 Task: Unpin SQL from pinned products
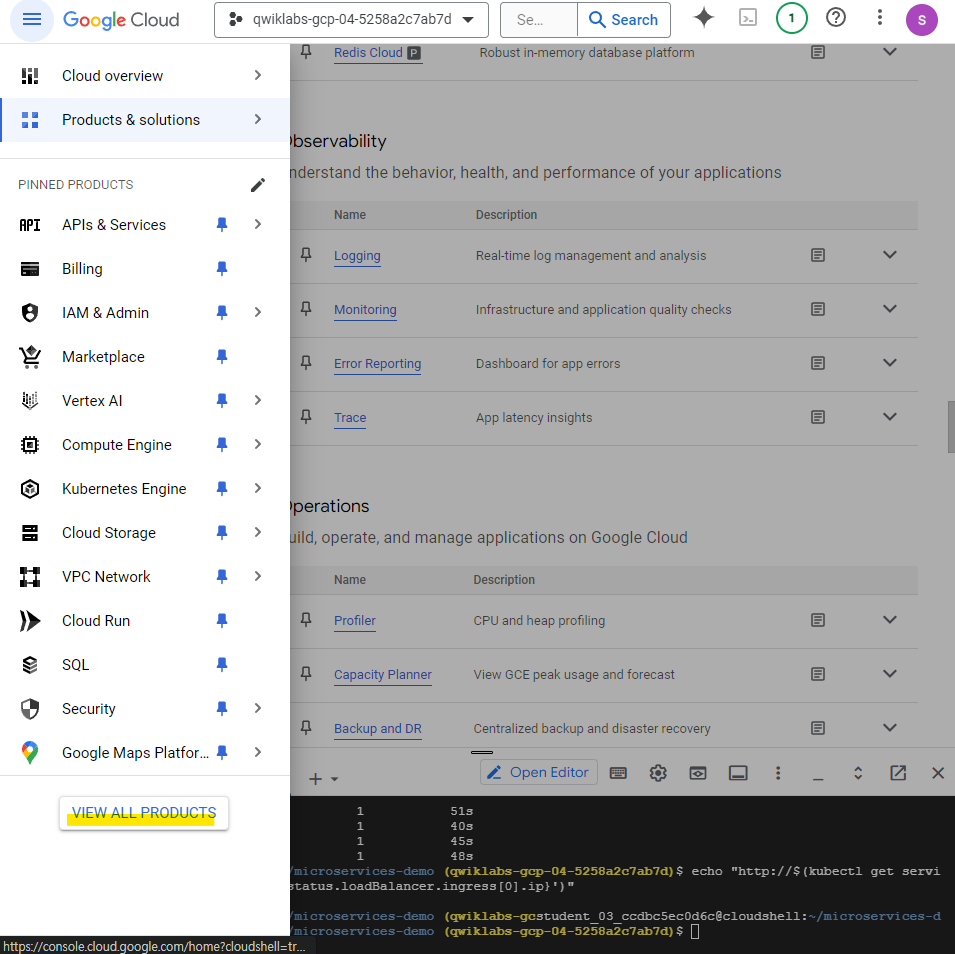point(222,665)
